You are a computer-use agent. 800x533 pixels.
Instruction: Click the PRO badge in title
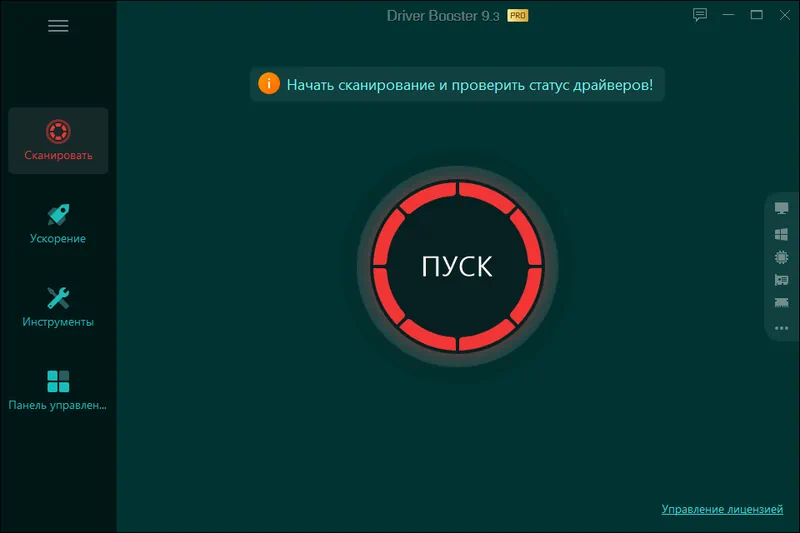(518, 16)
